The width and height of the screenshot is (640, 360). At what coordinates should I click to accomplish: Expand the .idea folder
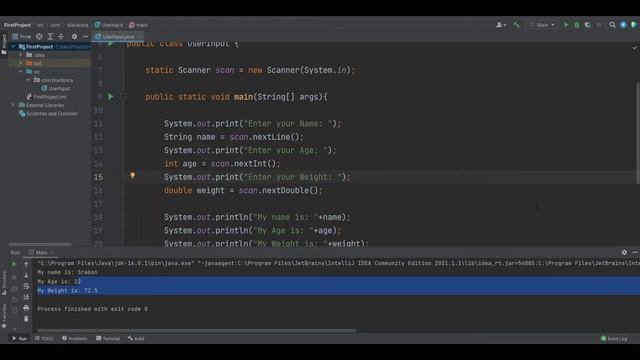(21, 55)
